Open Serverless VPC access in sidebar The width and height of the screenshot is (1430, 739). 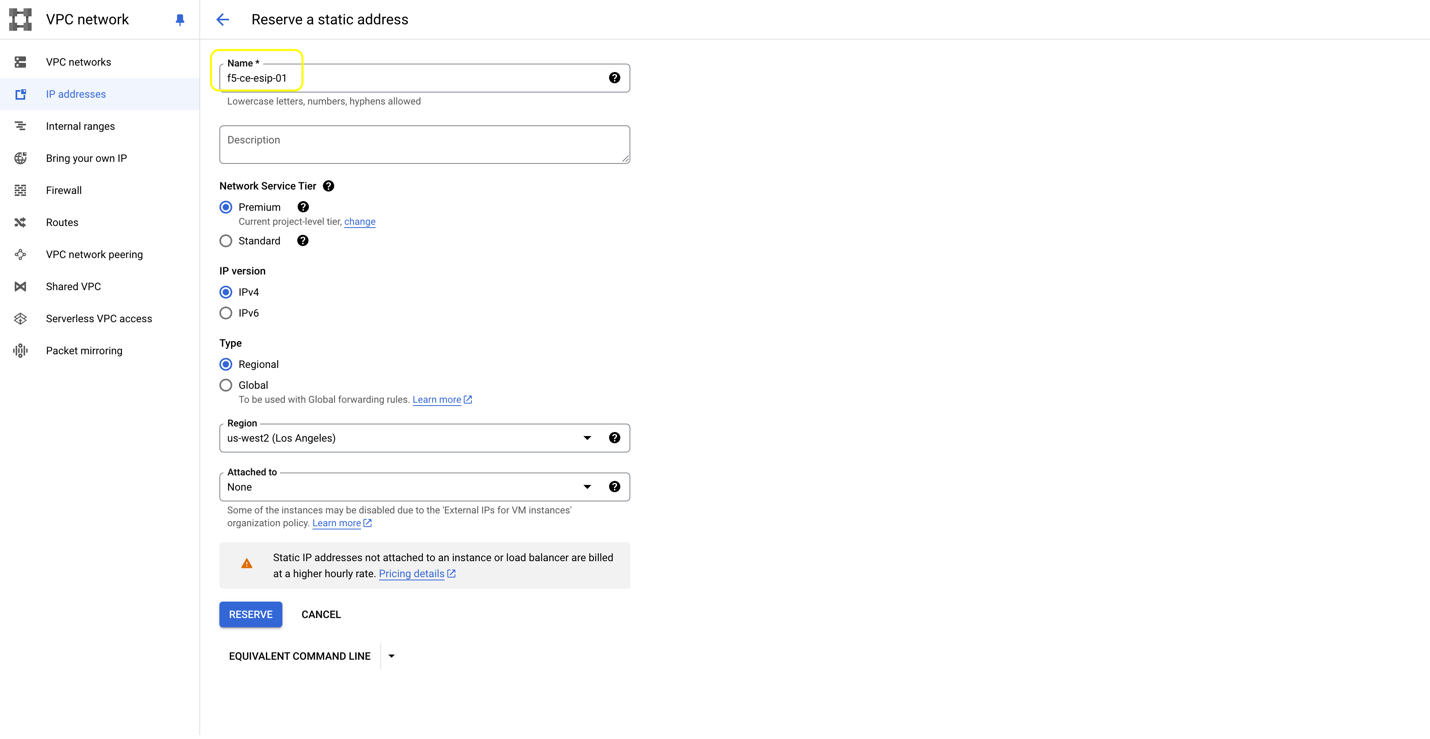[x=20, y=318]
